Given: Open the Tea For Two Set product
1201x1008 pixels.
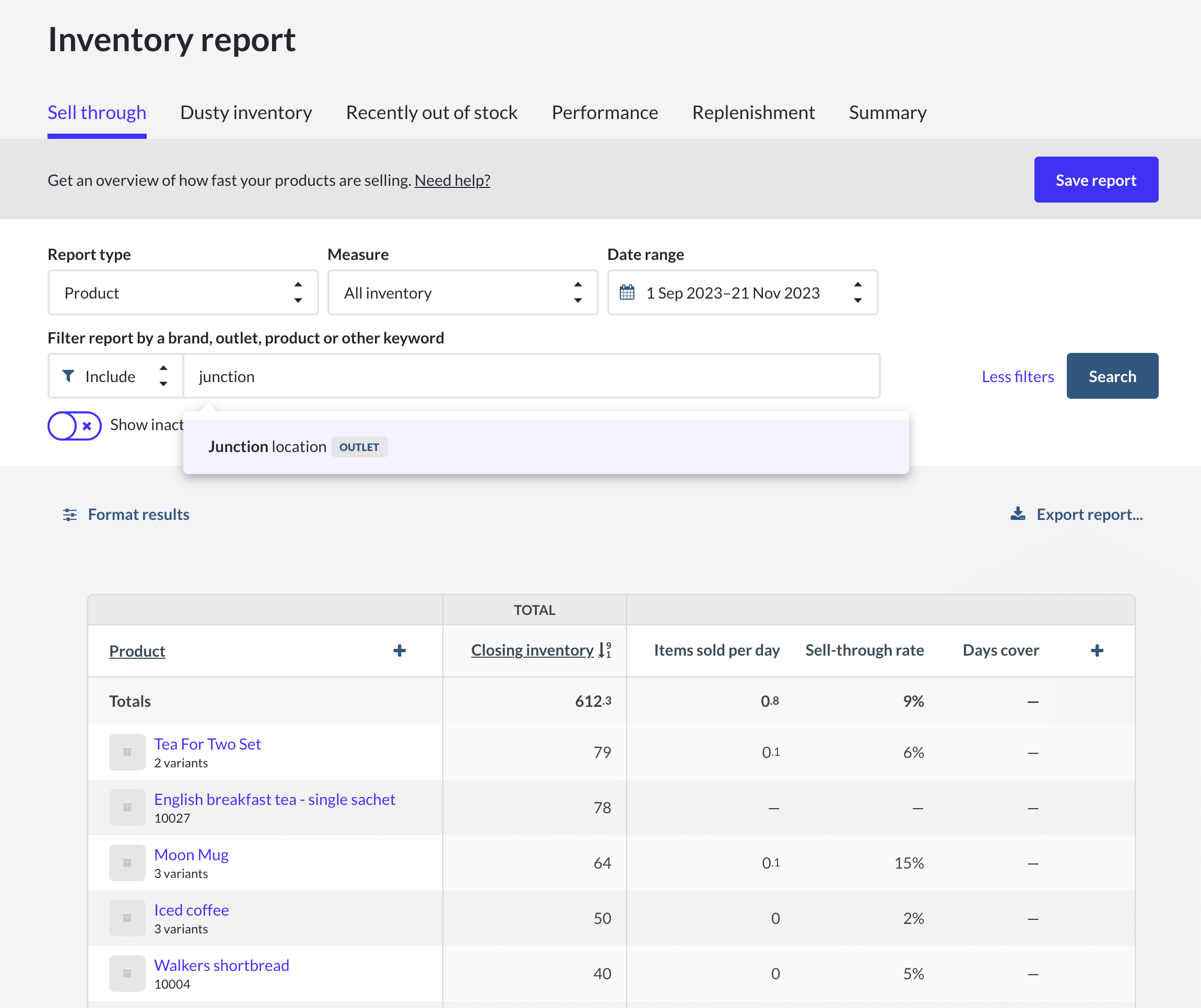Looking at the screenshot, I should (x=208, y=744).
